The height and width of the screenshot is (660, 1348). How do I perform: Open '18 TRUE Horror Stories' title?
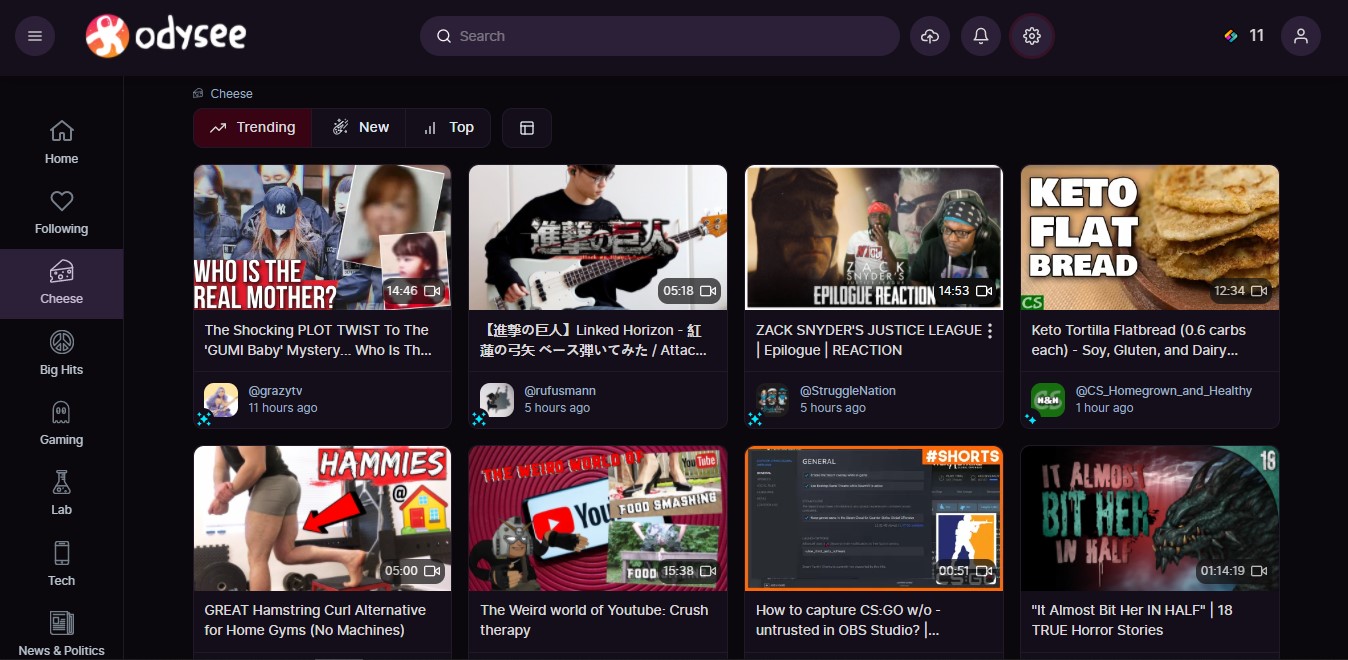tap(1132, 620)
